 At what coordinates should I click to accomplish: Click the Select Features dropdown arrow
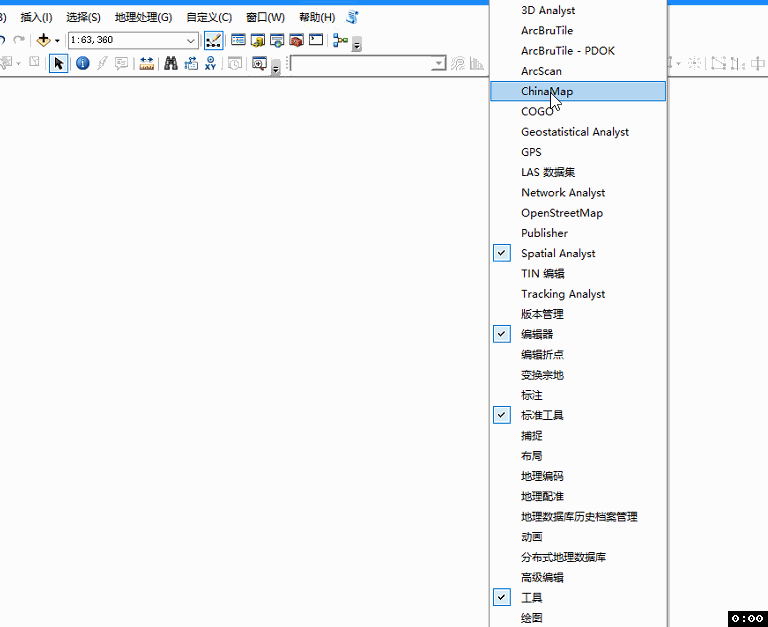[19, 64]
